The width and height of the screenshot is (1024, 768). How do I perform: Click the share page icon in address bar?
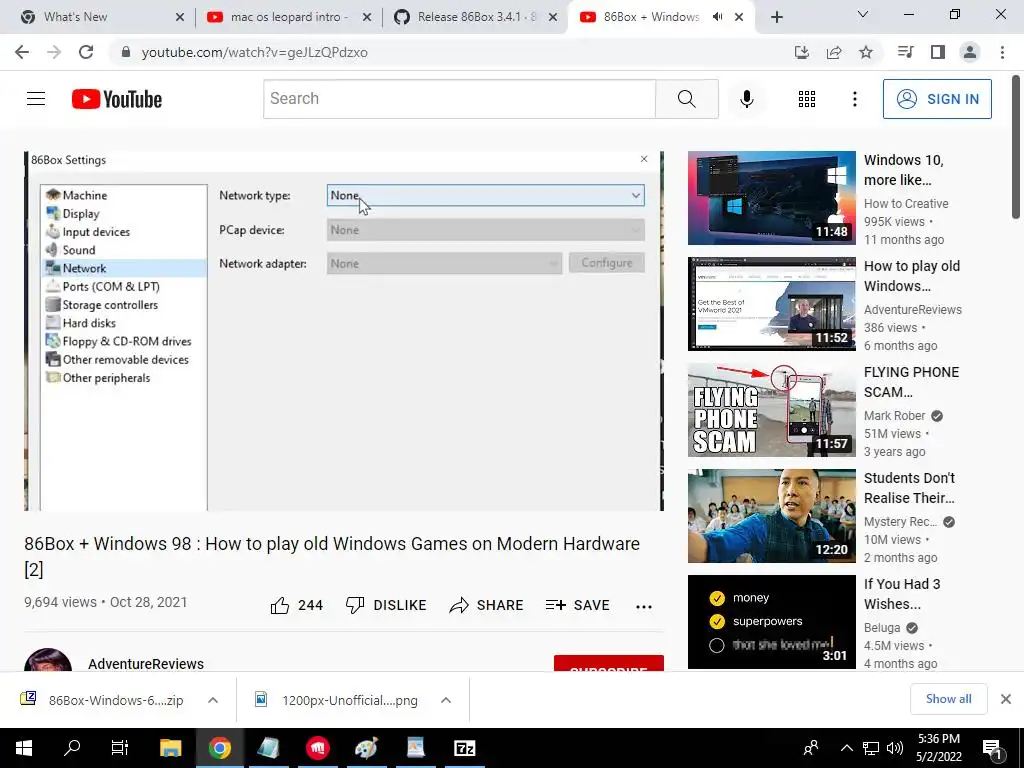(834, 52)
